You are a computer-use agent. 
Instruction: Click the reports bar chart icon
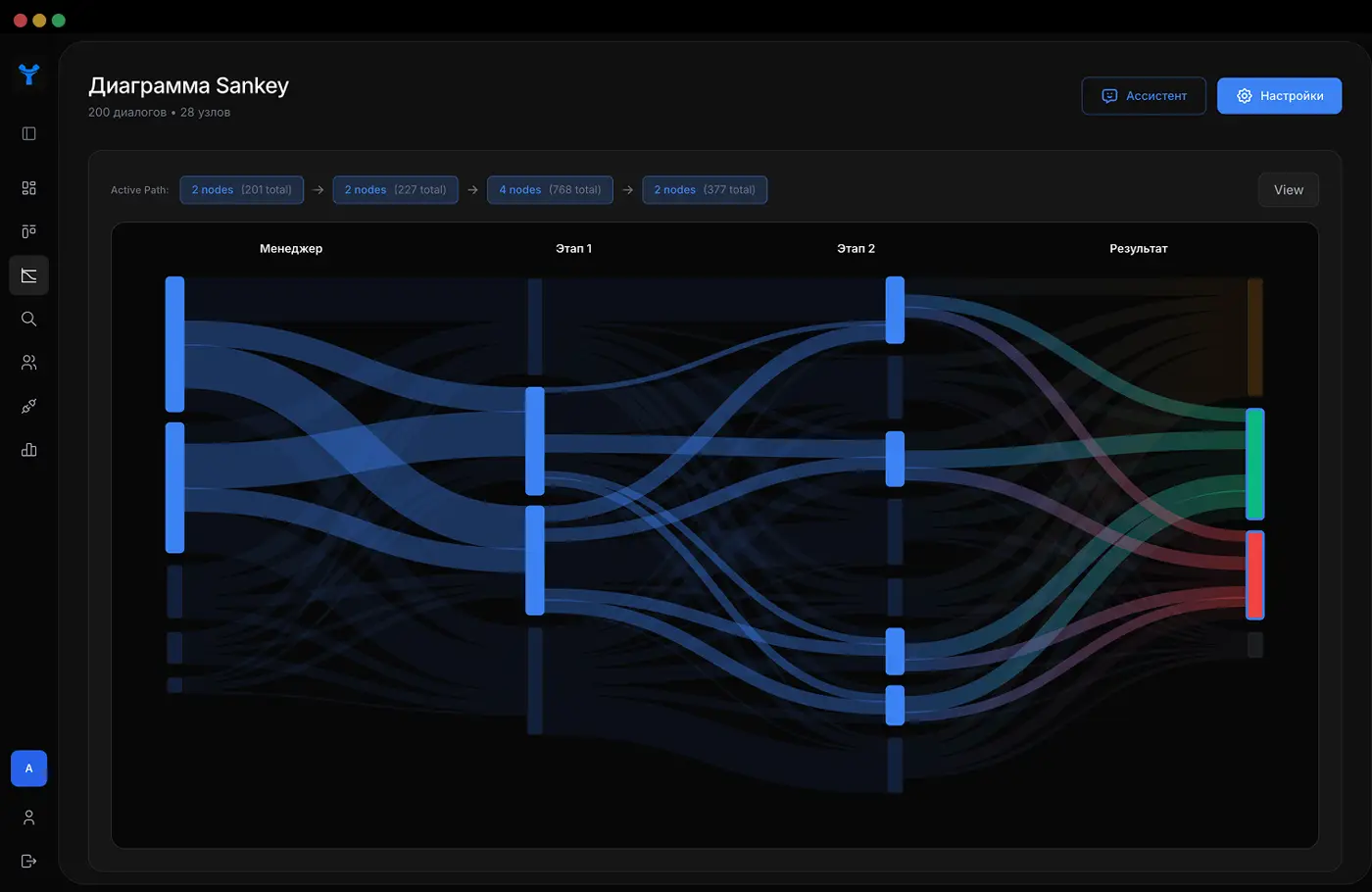(x=28, y=449)
